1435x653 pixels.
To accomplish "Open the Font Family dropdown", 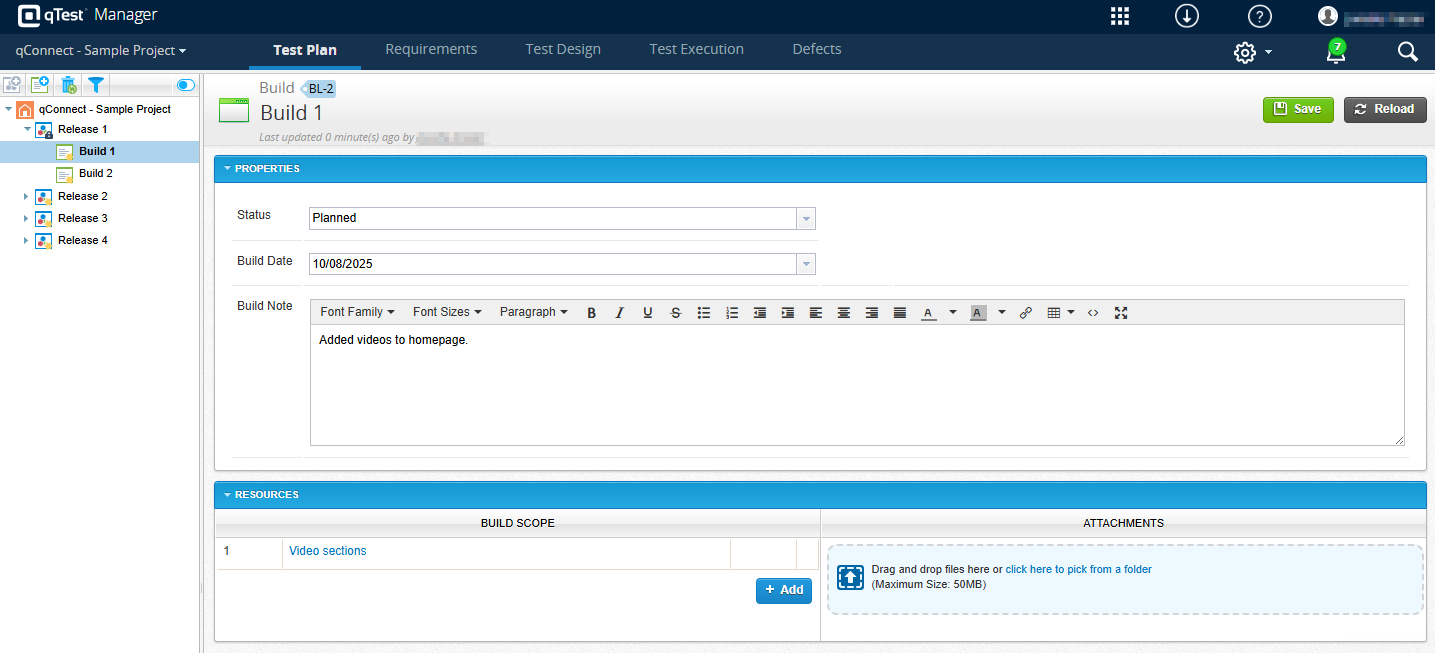I will (x=357, y=312).
